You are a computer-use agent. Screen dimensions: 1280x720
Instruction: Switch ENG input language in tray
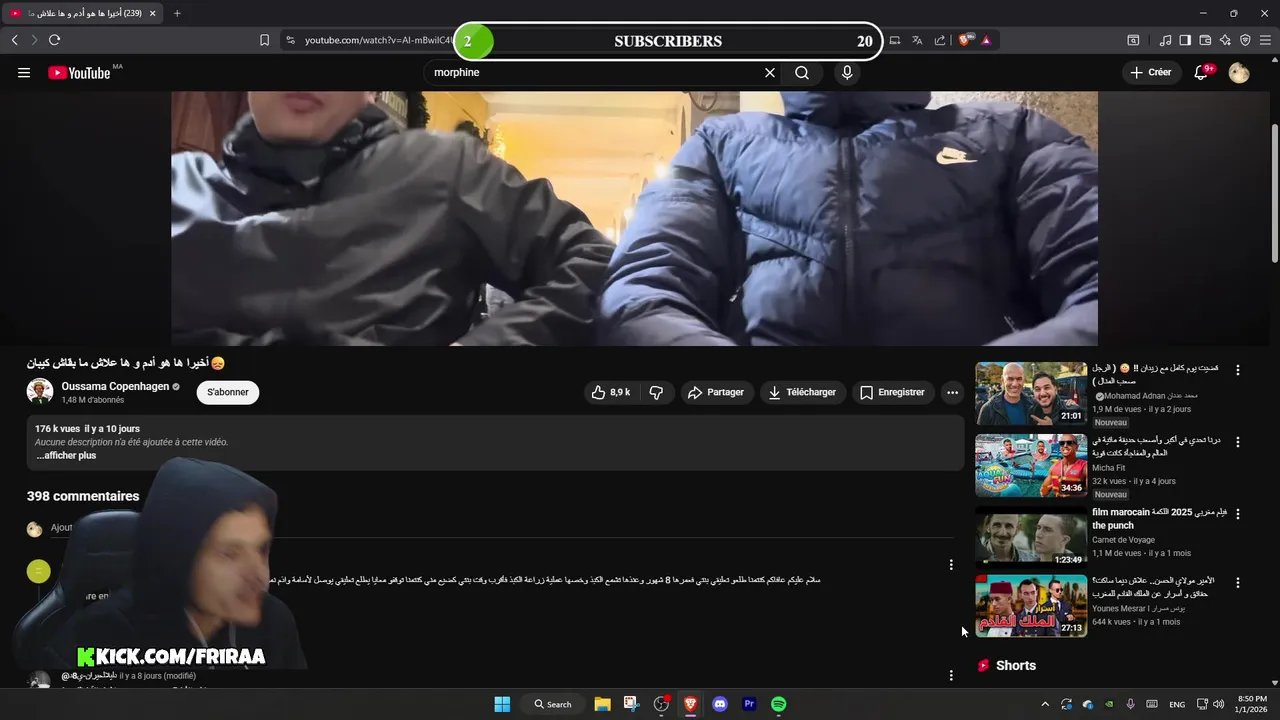(1177, 704)
